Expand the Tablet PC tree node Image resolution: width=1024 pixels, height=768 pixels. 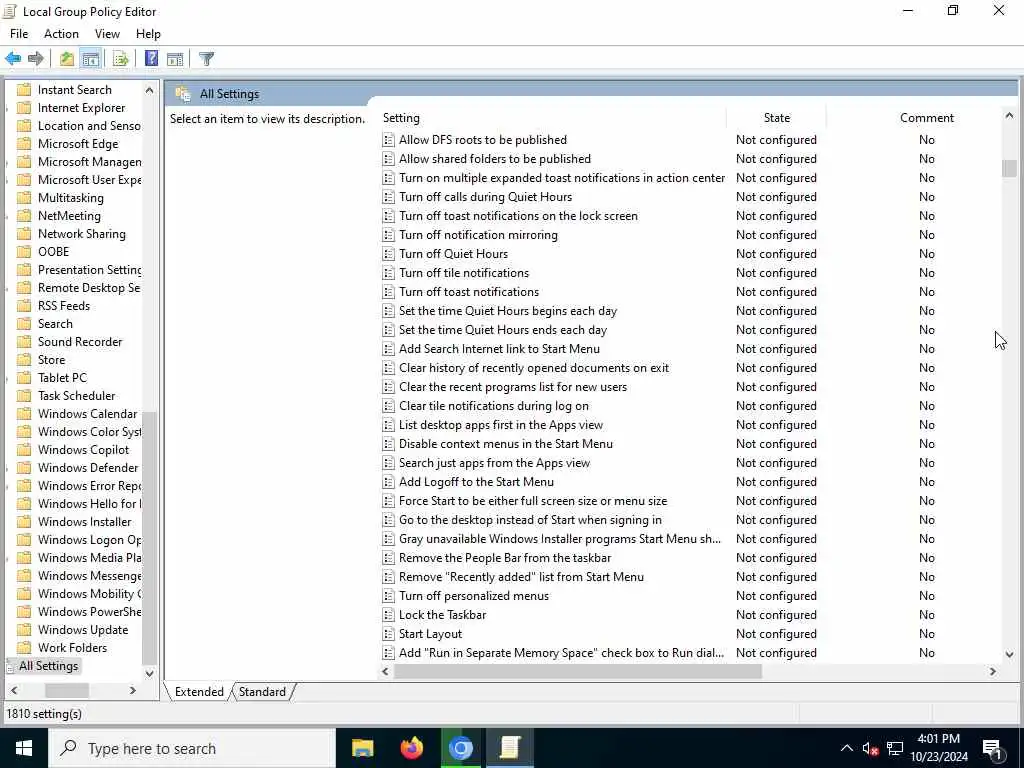click(7, 378)
